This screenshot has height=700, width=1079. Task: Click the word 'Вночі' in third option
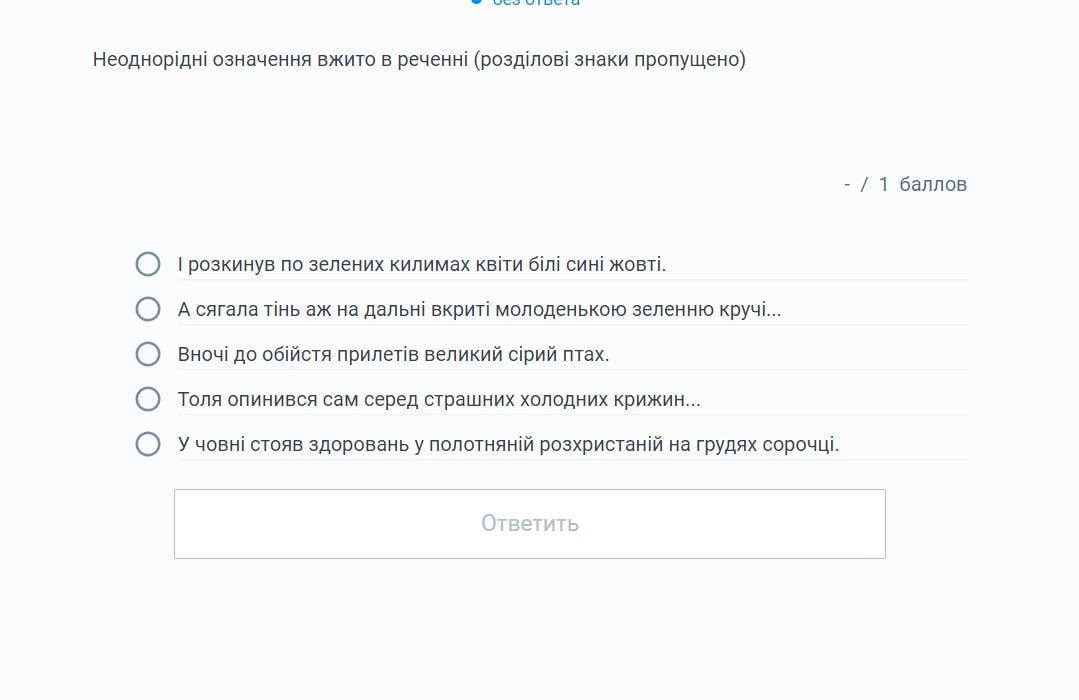[x=203, y=355]
